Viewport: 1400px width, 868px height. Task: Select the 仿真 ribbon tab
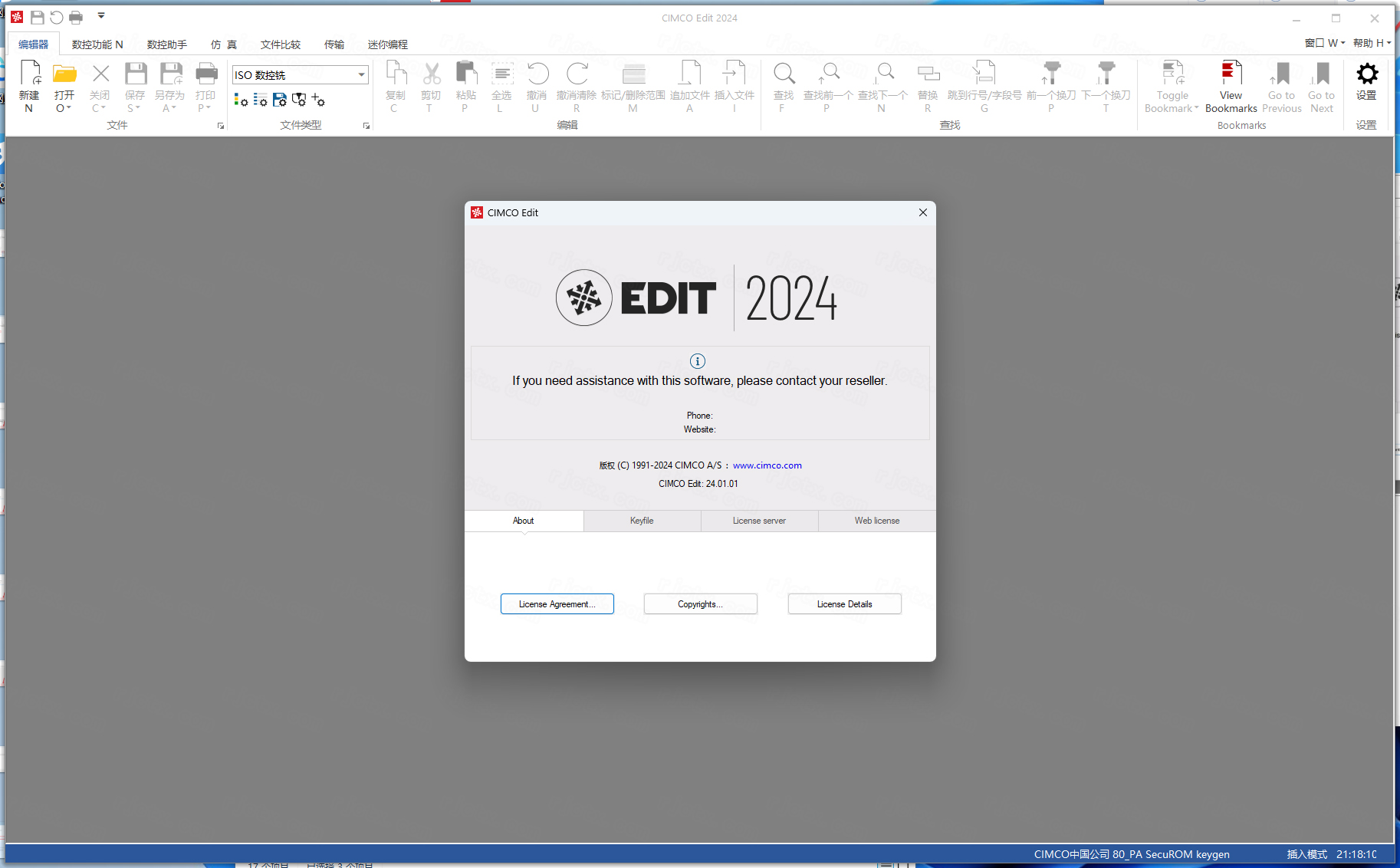point(224,44)
